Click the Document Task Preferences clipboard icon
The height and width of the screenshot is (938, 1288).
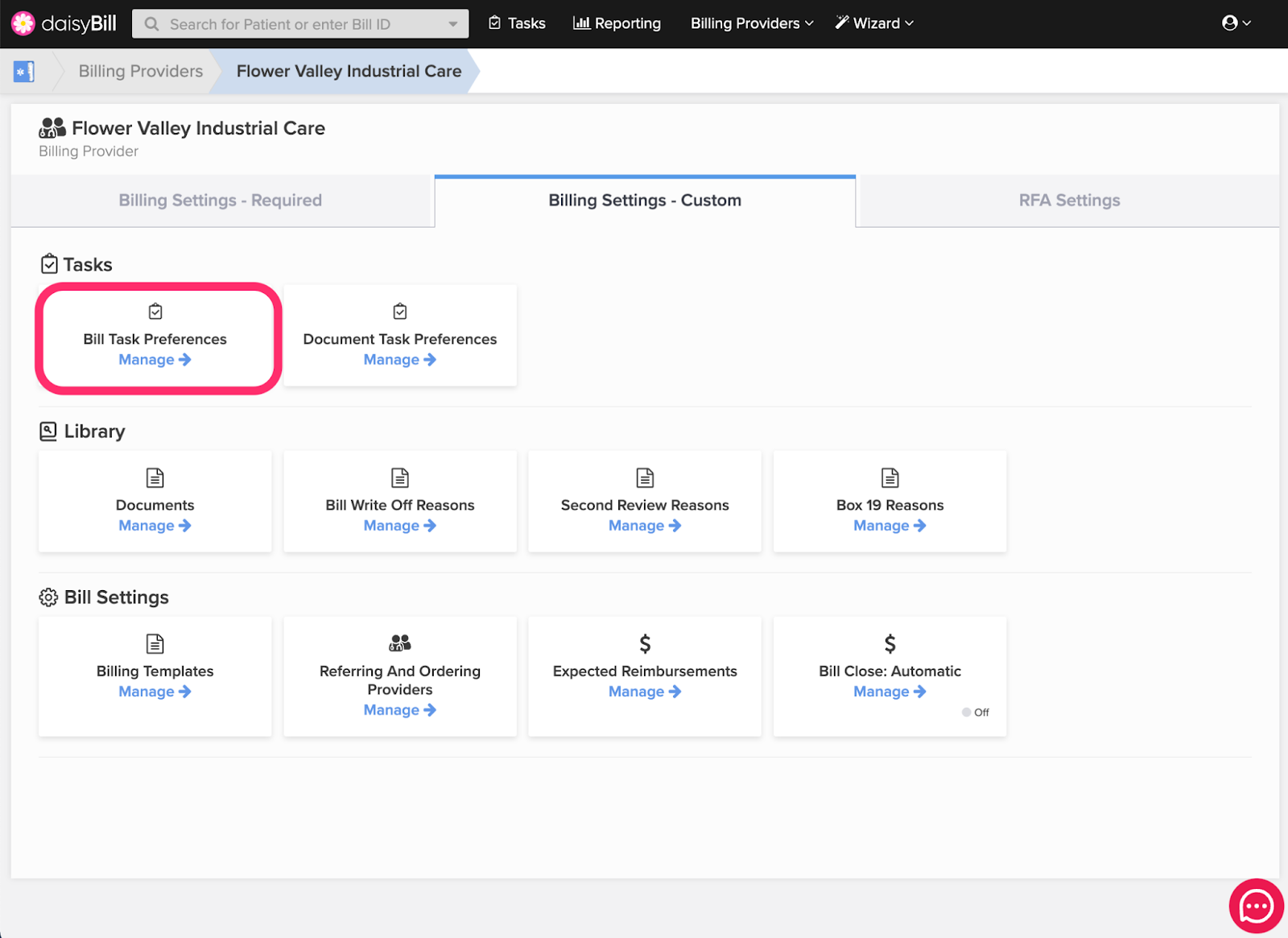coord(400,312)
